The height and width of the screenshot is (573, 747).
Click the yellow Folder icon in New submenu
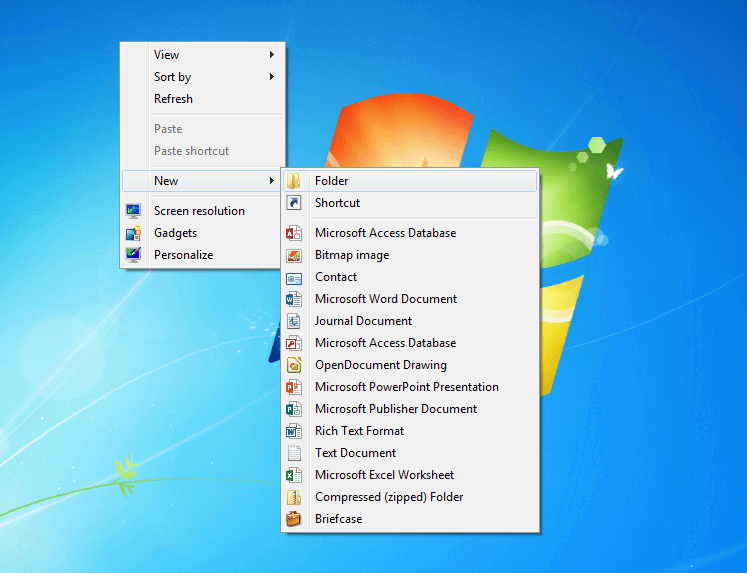293,181
